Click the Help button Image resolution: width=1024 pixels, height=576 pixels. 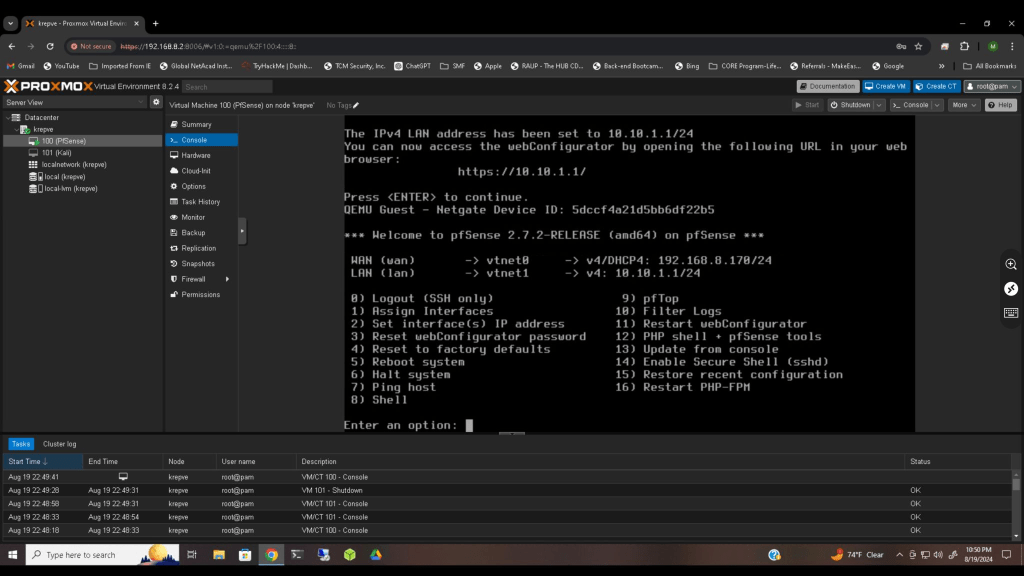(1000, 105)
